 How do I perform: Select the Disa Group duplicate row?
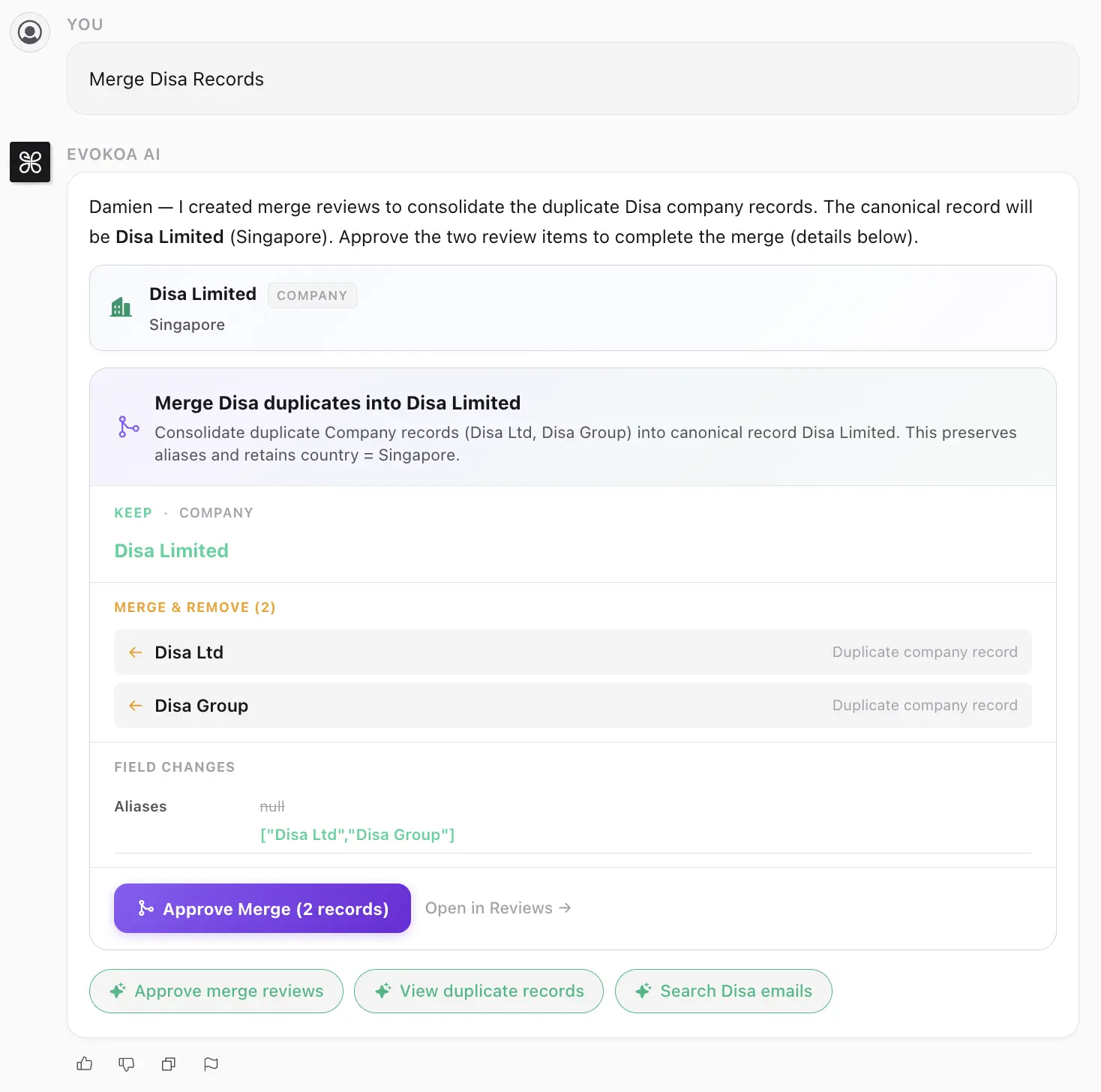coord(572,706)
